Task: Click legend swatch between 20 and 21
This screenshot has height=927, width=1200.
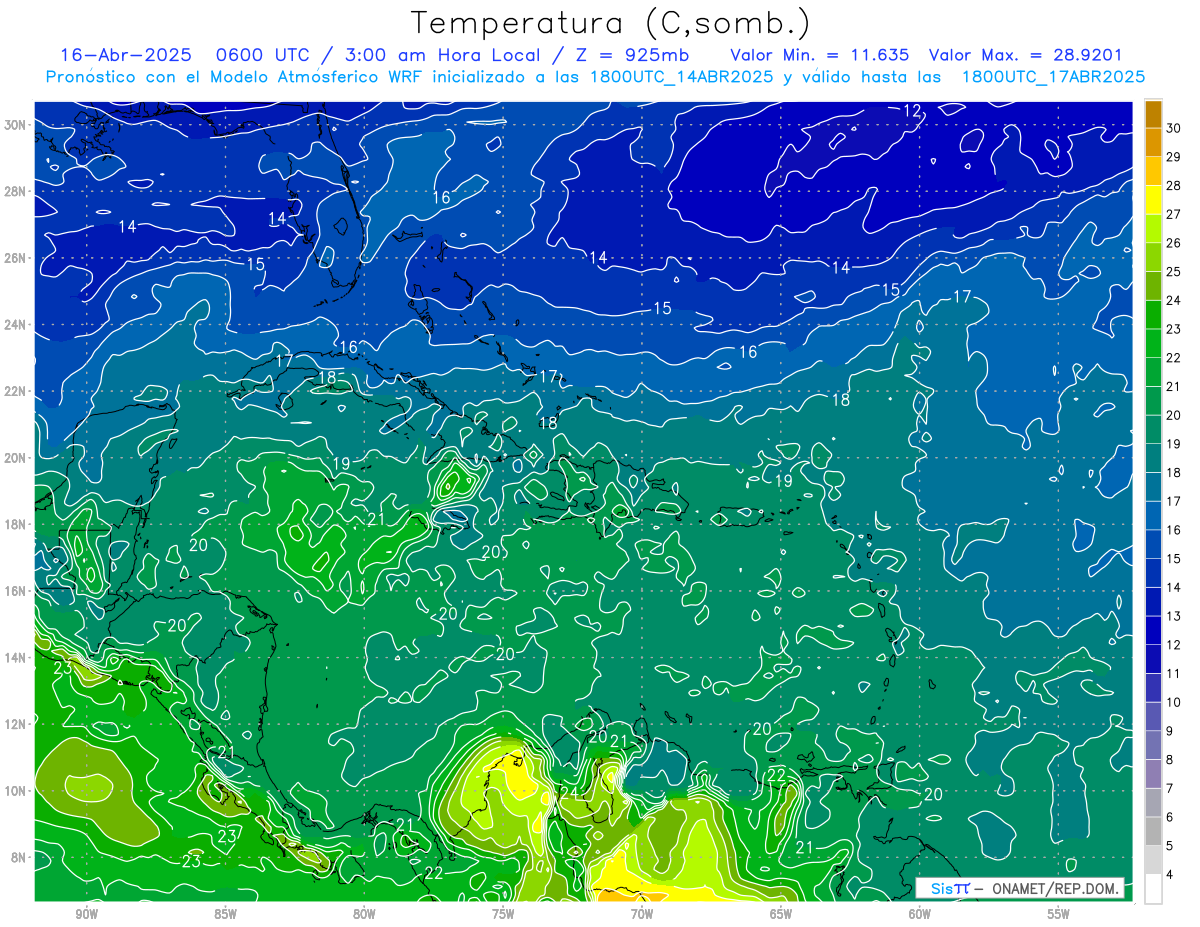Action: [x=1153, y=401]
